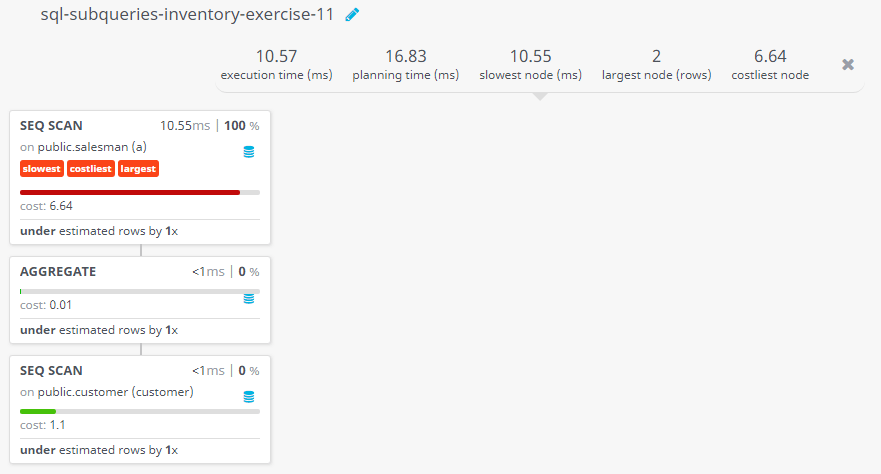This screenshot has width=881, height=474.
Task: Select the largest tag on salesman node
Action: pyautogui.click(x=138, y=168)
